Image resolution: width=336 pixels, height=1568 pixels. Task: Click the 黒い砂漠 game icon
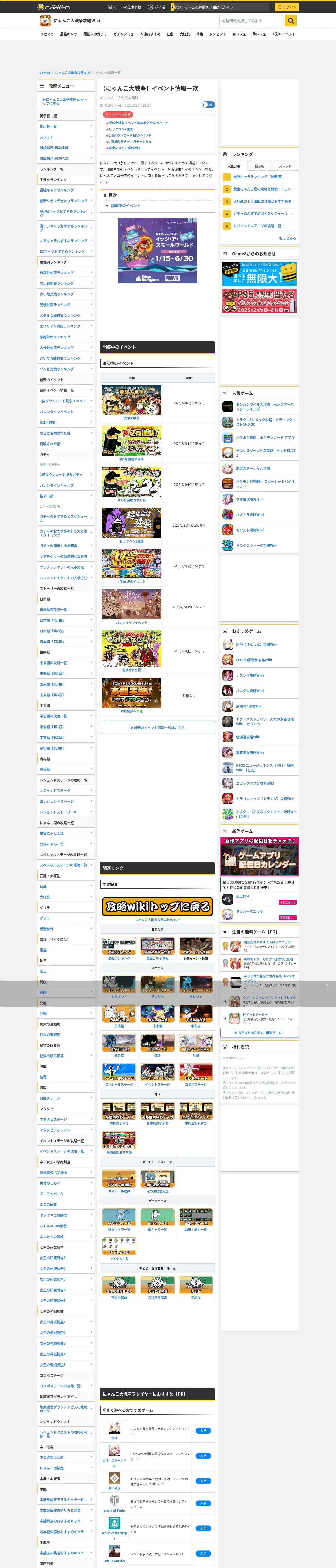click(x=114, y=1479)
